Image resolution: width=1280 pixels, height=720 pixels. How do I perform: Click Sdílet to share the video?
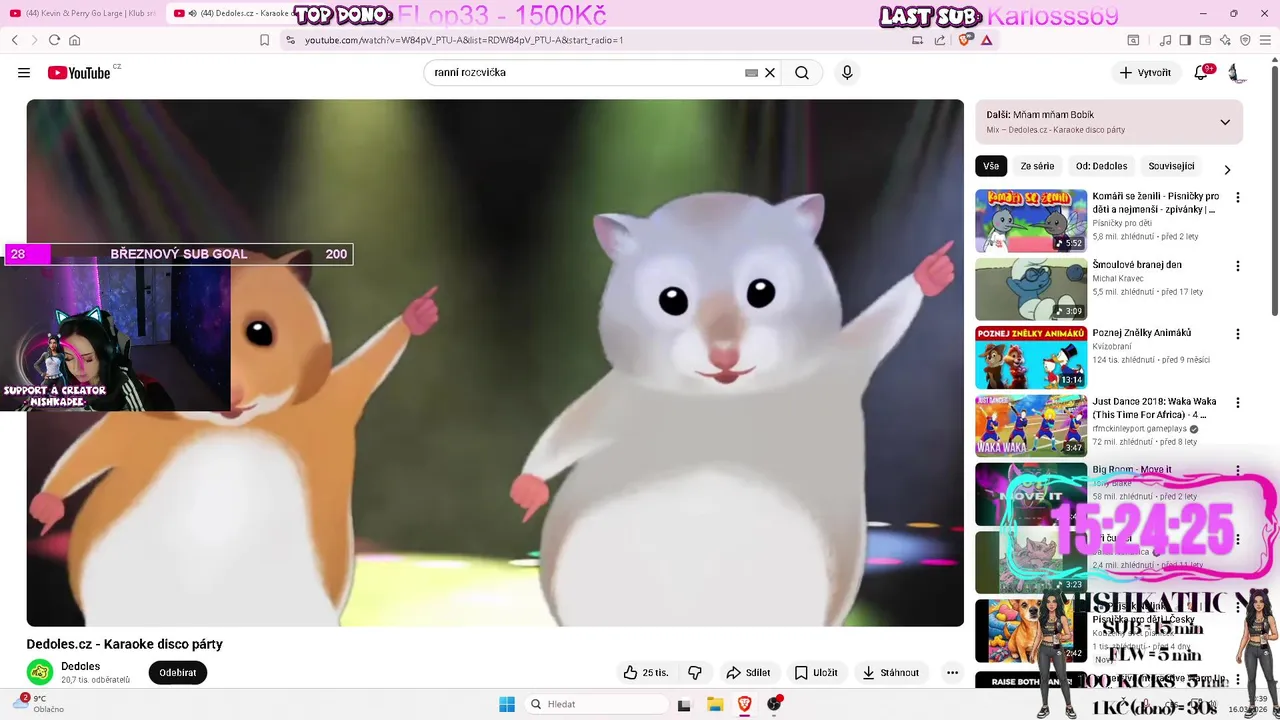[748, 673]
